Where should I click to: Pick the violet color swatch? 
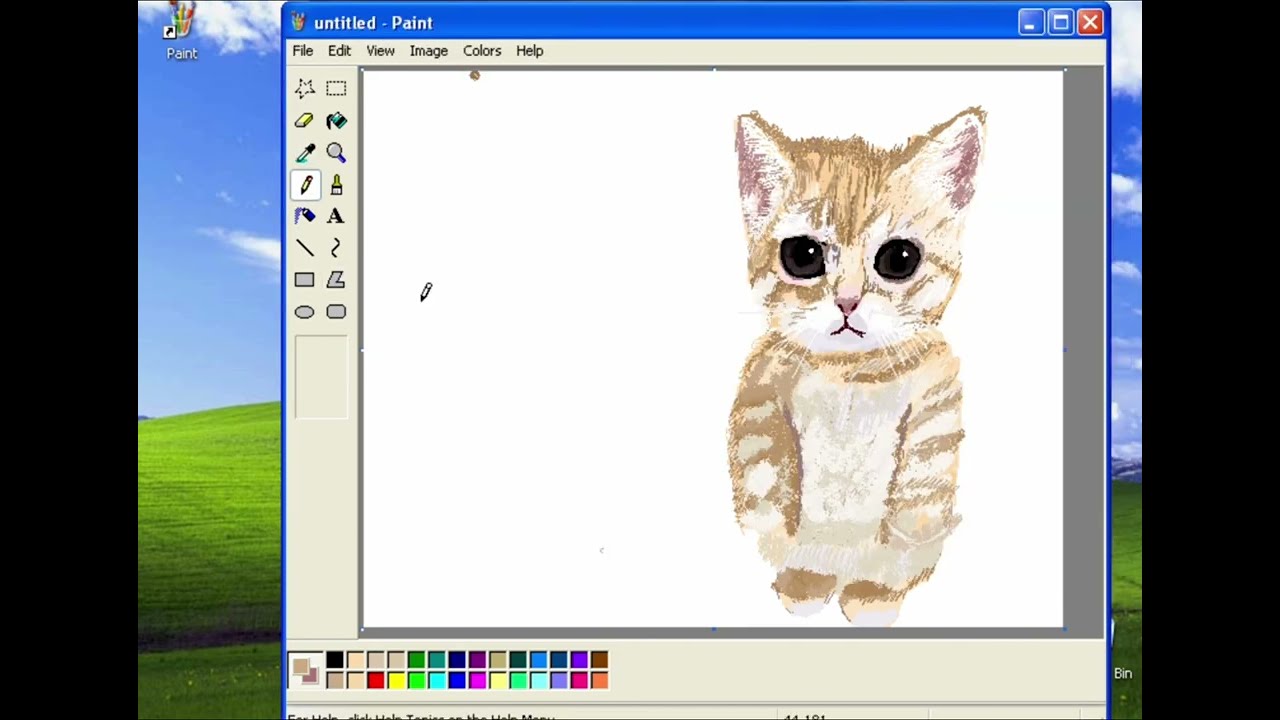pyautogui.click(x=579, y=659)
